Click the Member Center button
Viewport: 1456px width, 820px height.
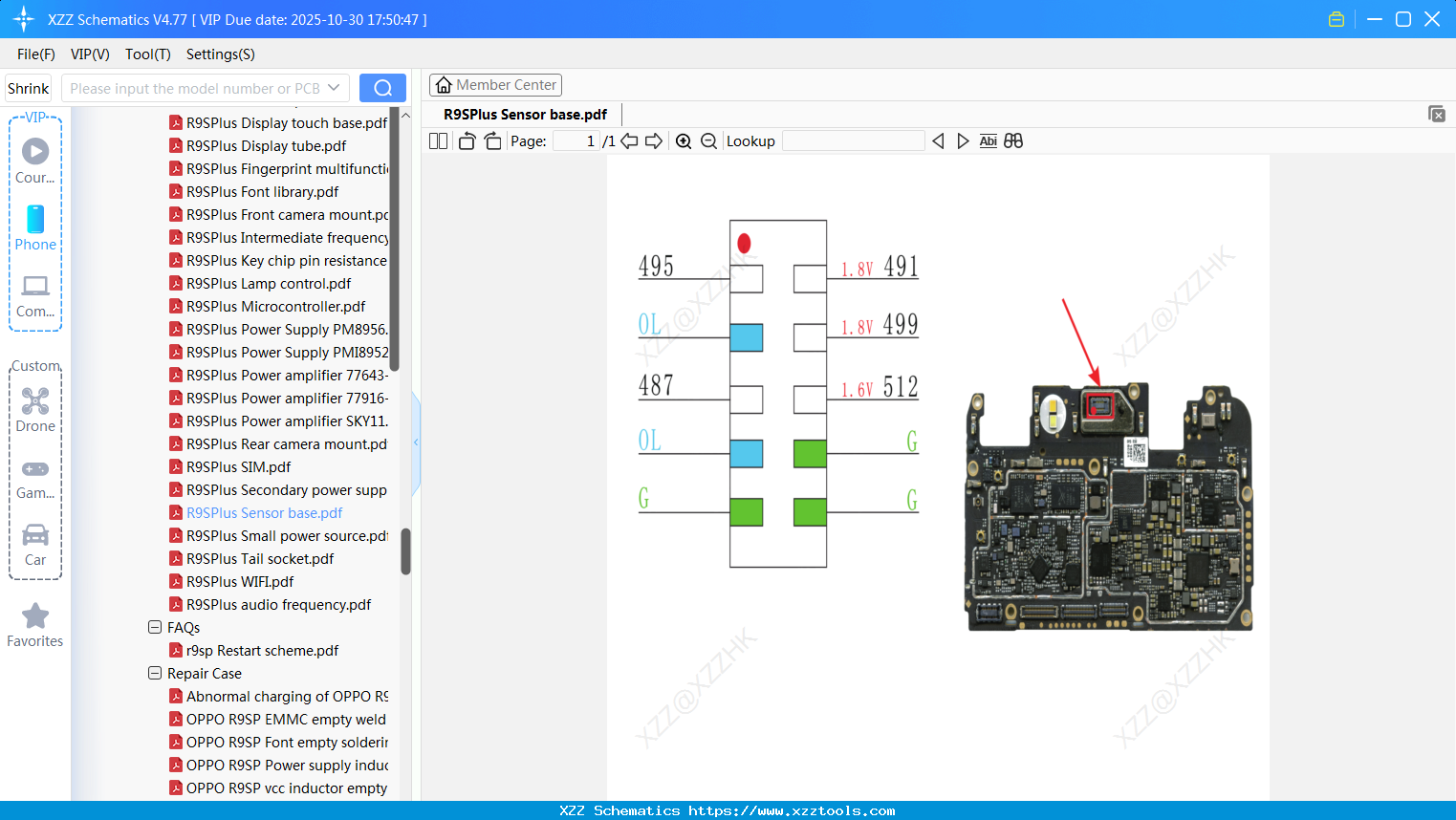[495, 85]
